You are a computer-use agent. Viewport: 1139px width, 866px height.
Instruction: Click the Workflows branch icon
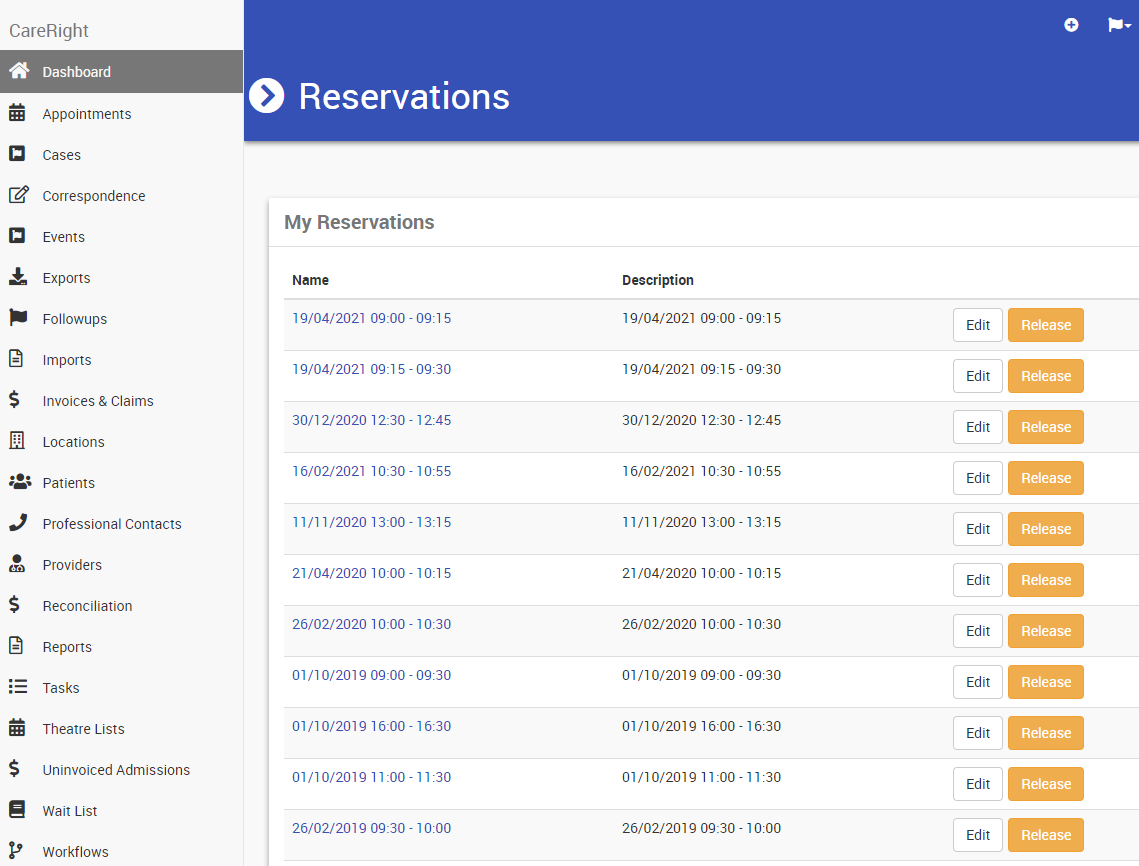(16, 851)
